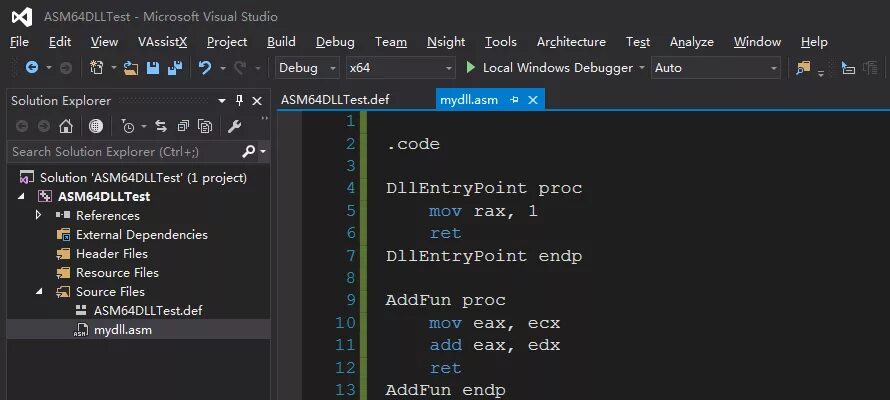The height and width of the screenshot is (400, 890).
Task: Click Sync with Active Document icon
Action: pyautogui.click(x=161, y=126)
